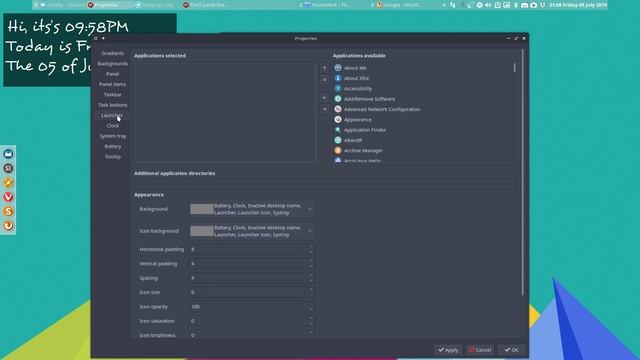This screenshot has height=360, width=640.
Task: Select the Add/Remove Software icon
Action: point(338,99)
